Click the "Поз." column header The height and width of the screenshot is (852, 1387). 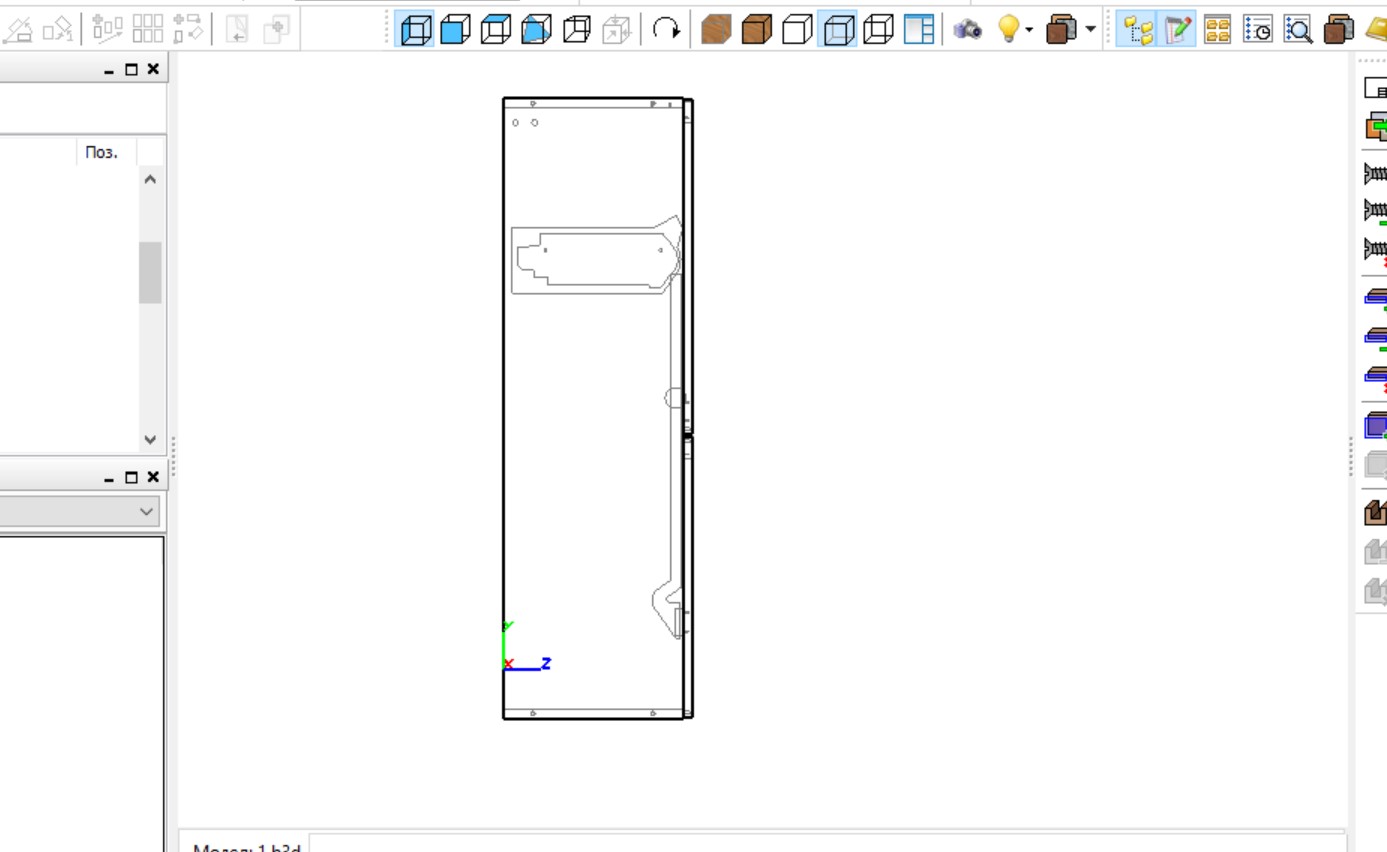coord(101,152)
